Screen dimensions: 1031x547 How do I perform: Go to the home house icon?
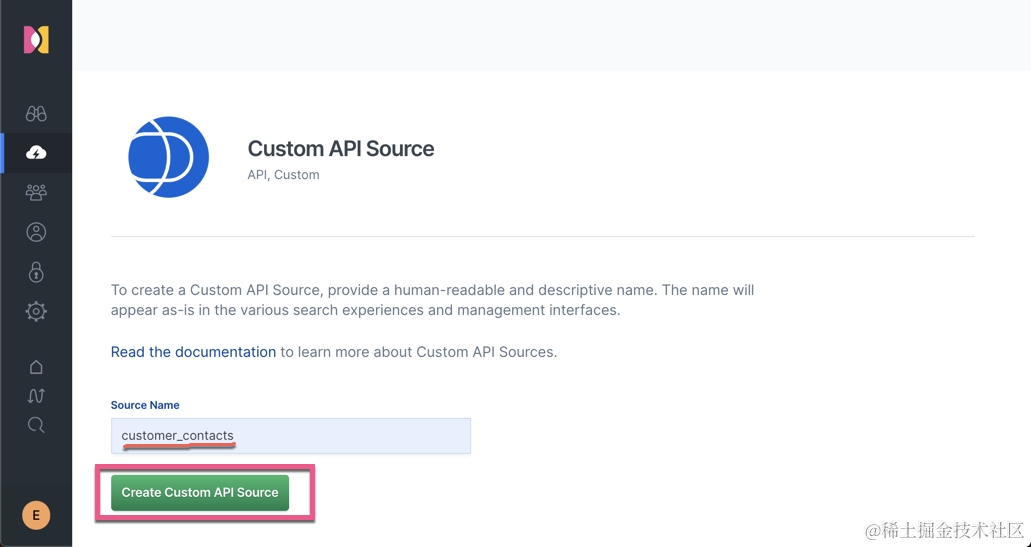click(x=36, y=367)
